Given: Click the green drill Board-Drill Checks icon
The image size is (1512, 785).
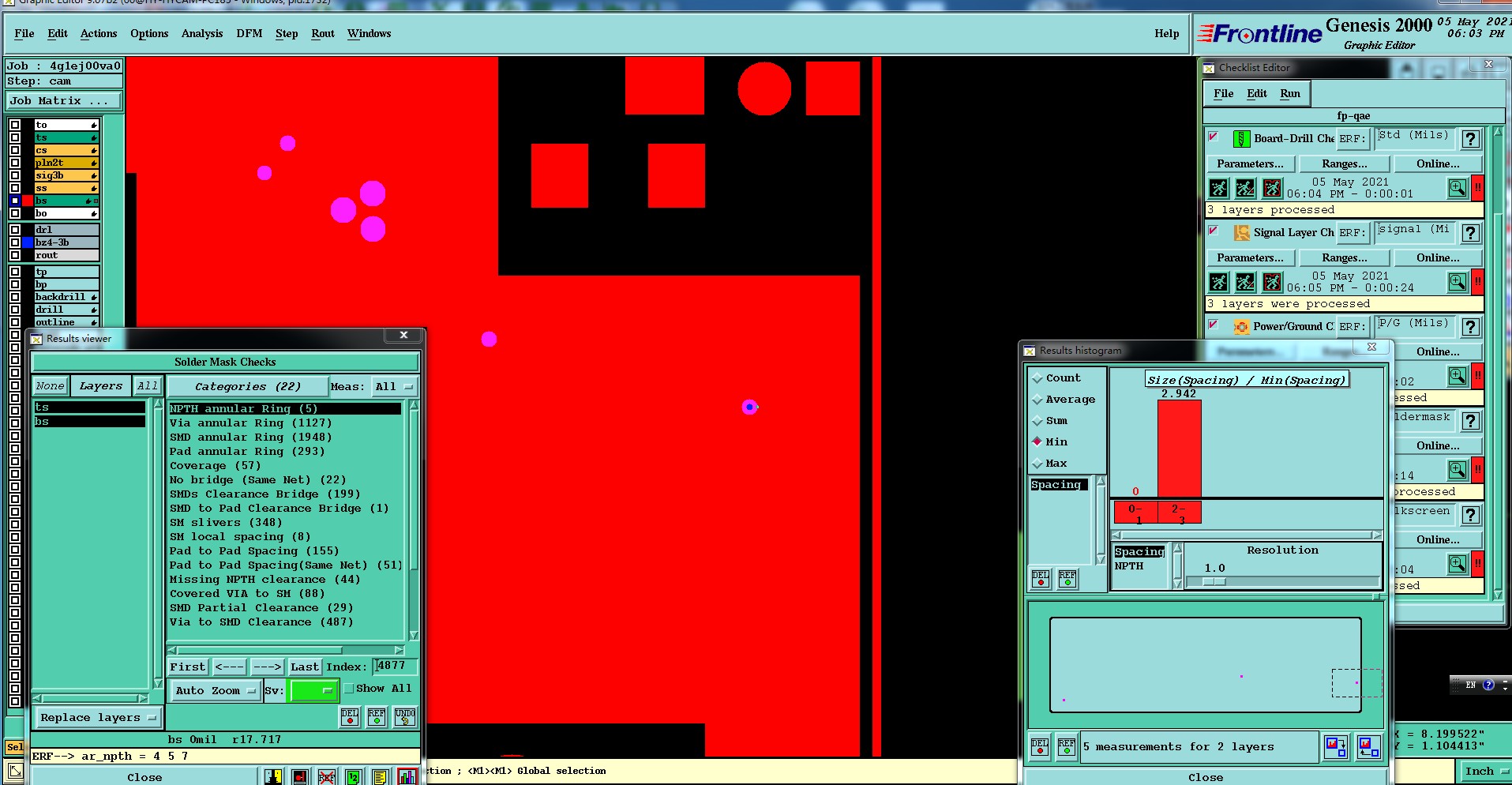Looking at the screenshot, I should 1241,139.
